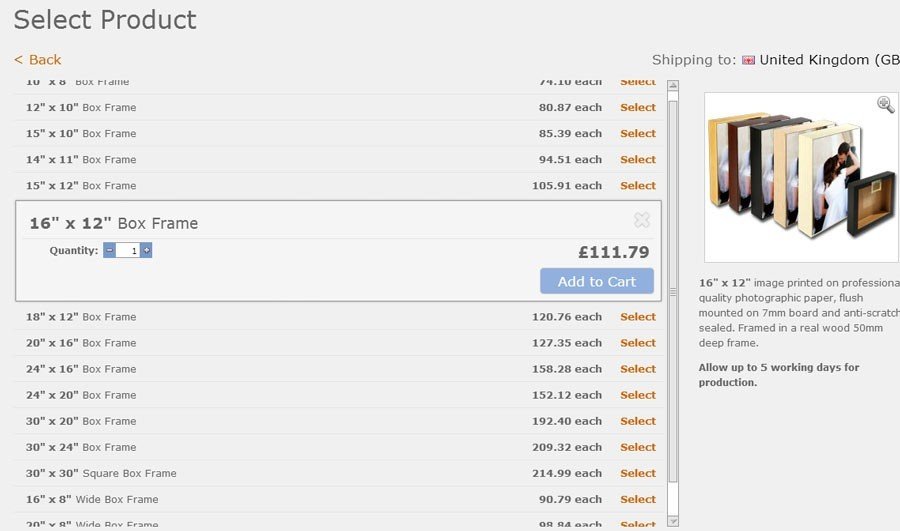The height and width of the screenshot is (531, 900).
Task: Select the 12" x 10" Box Frame
Action: (638, 107)
